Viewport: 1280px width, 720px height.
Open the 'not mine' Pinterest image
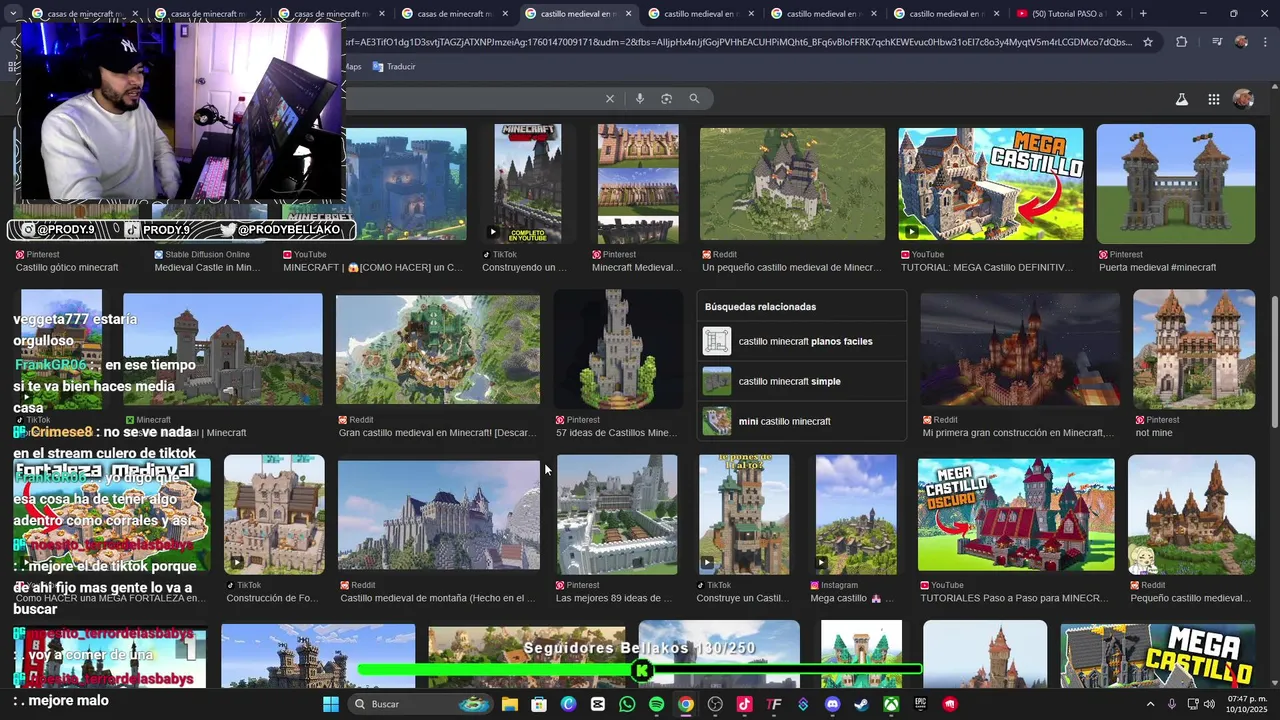[x=1194, y=350]
